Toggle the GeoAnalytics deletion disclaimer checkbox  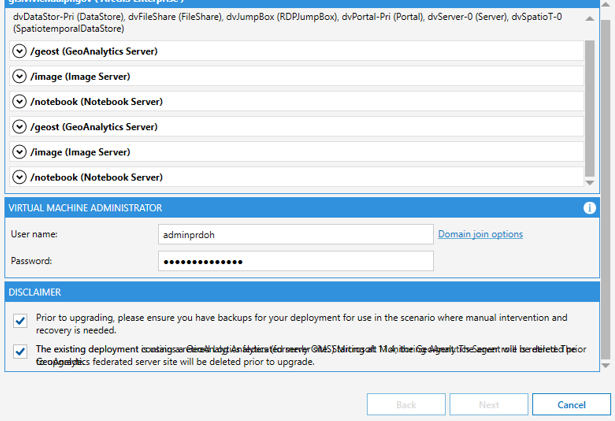[20, 351]
